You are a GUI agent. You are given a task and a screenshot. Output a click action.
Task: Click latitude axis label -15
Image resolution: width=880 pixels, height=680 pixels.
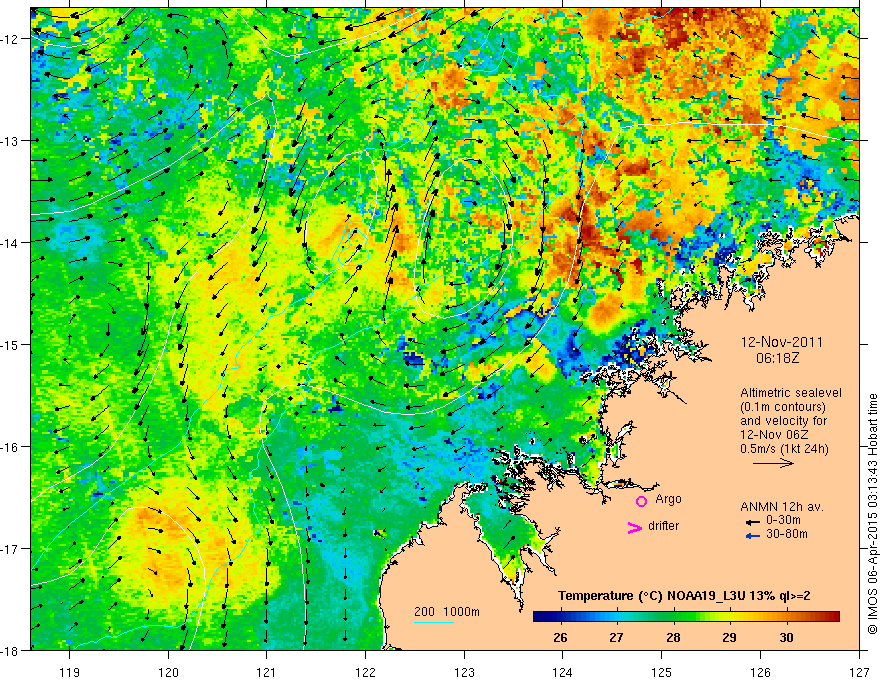pos(10,344)
